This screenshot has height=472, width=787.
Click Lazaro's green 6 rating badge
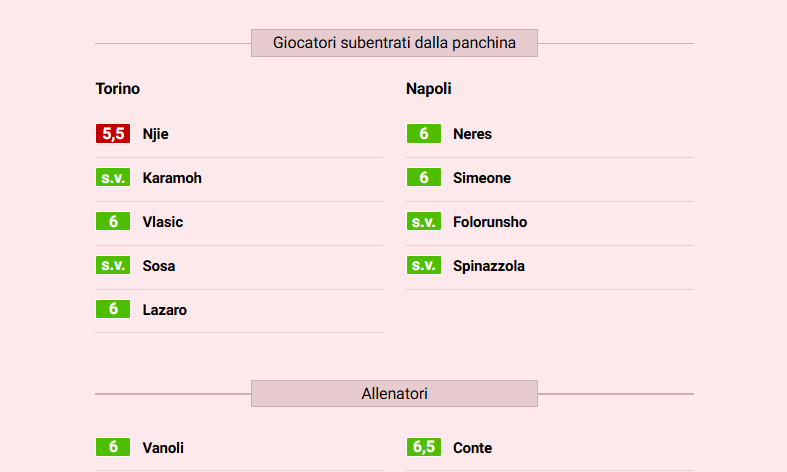pos(113,309)
